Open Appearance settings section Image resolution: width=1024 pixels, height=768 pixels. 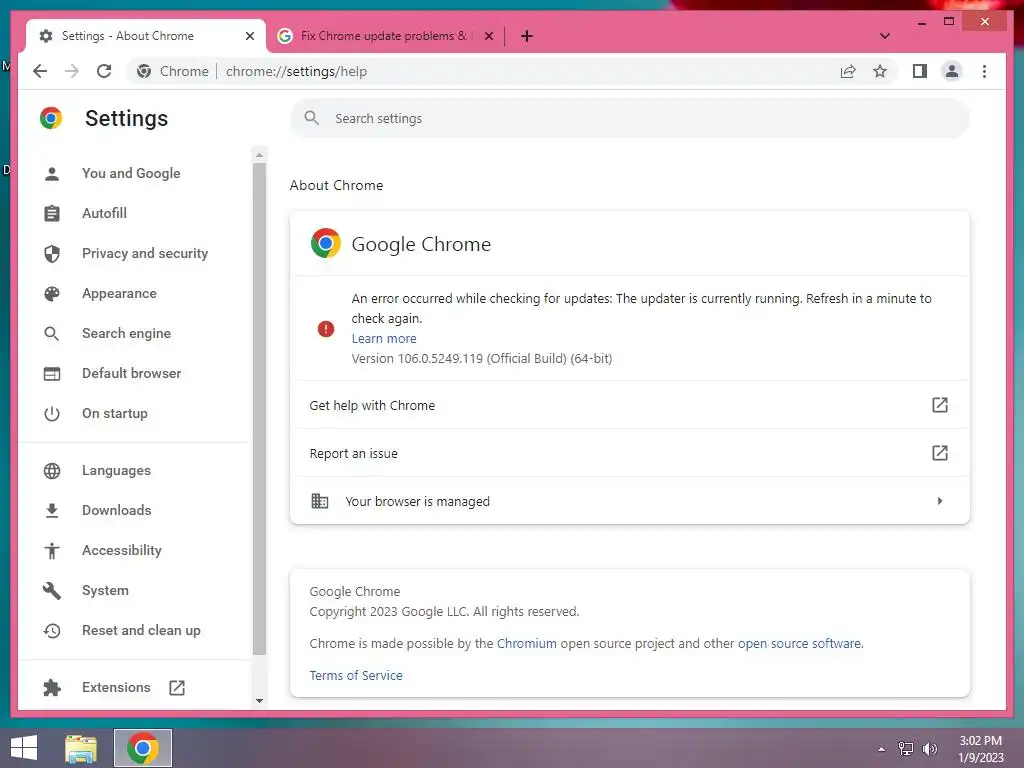pyautogui.click(x=120, y=293)
